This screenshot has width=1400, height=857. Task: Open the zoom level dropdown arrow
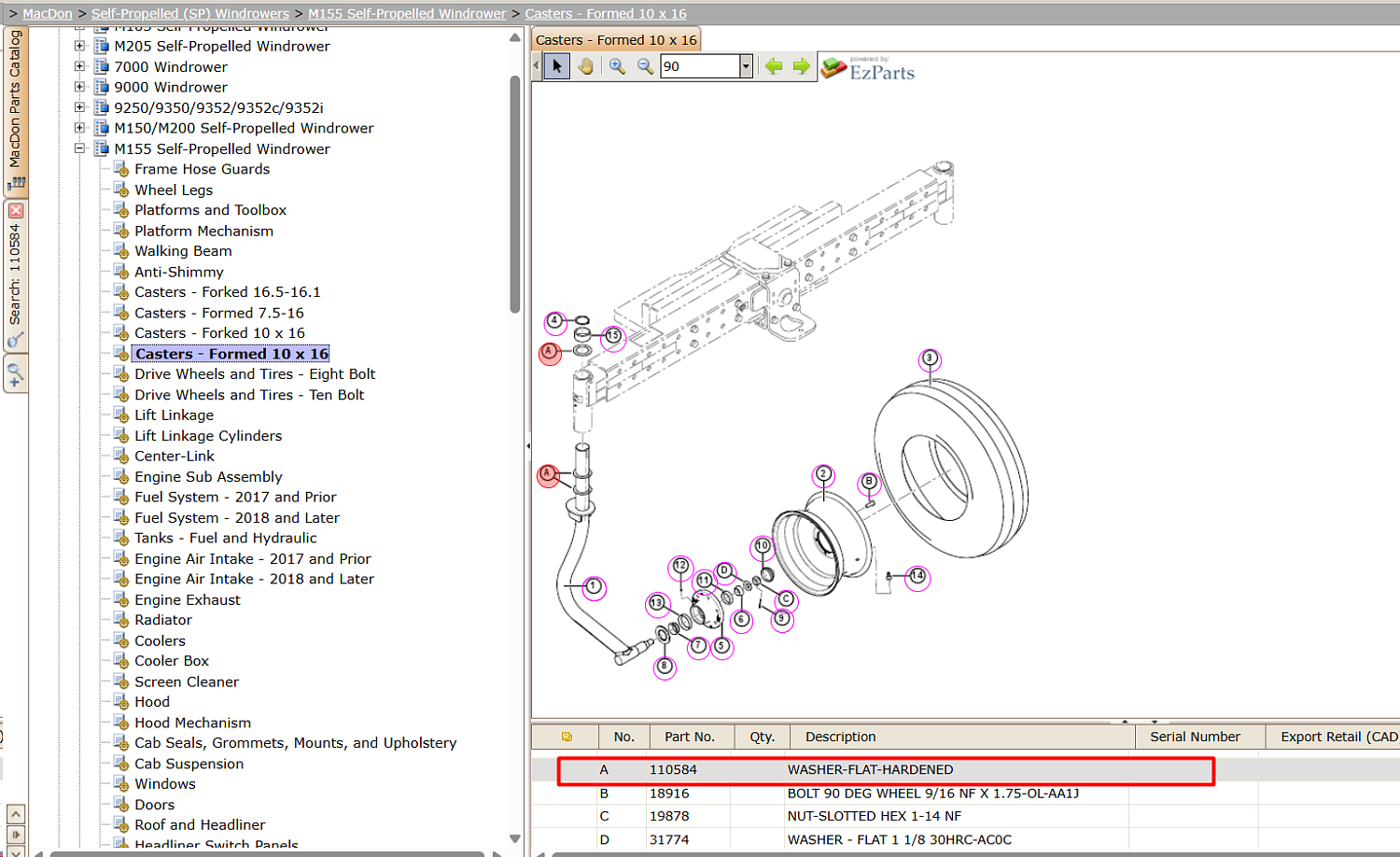pos(746,66)
